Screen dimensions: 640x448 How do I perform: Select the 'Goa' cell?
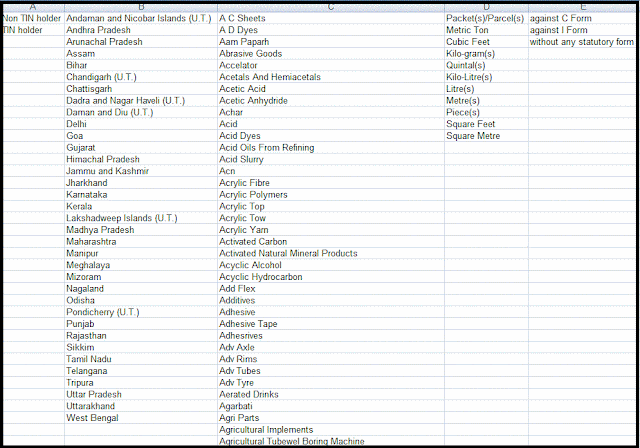pos(141,136)
